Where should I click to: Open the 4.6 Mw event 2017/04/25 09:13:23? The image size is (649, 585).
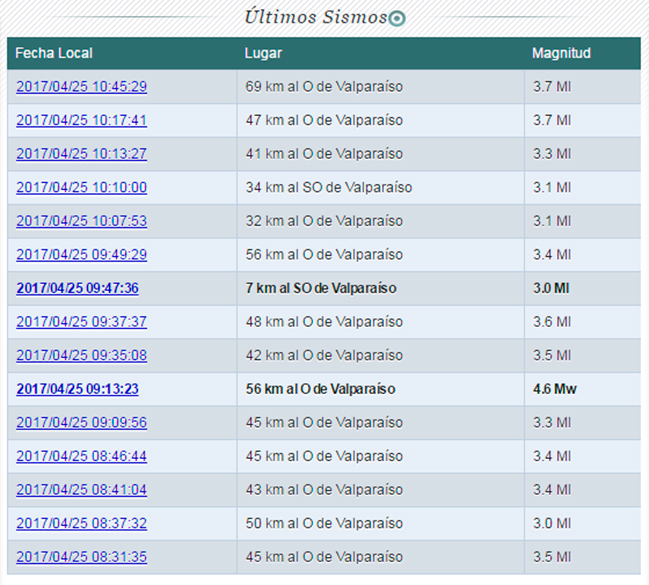[77, 389]
